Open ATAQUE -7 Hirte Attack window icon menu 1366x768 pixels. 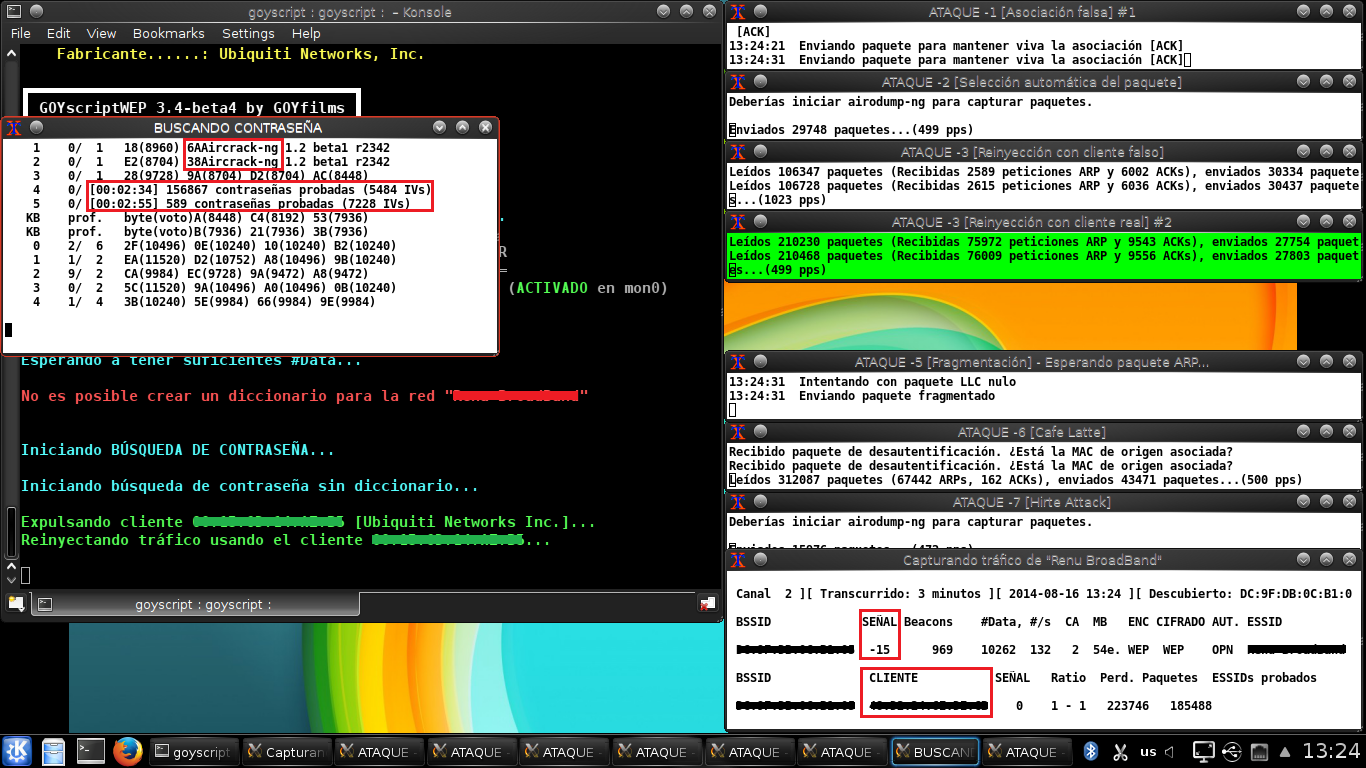(737, 502)
